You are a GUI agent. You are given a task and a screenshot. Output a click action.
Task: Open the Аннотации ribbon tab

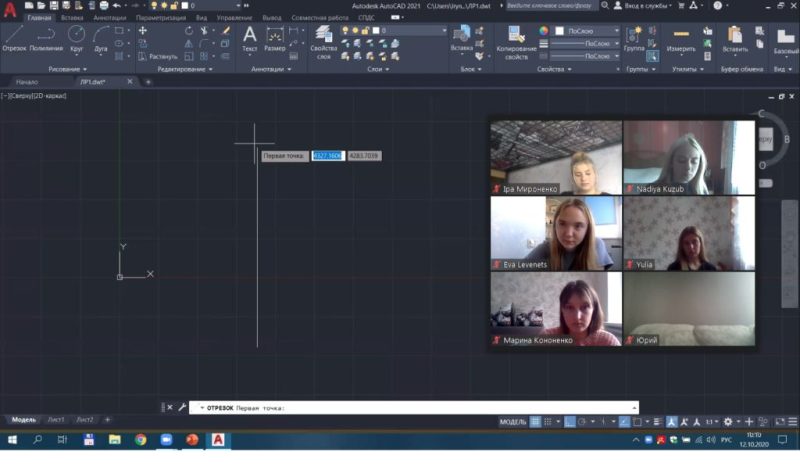pos(110,17)
